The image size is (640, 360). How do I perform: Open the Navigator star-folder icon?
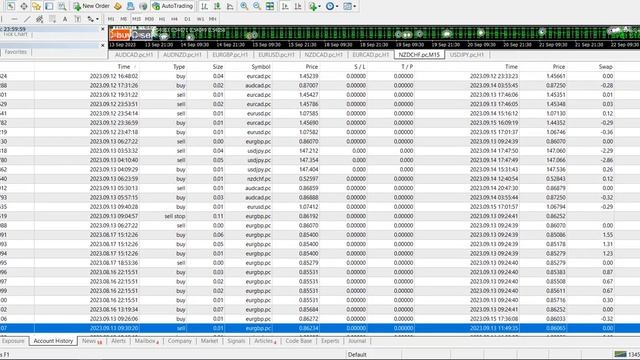coord(36,6)
